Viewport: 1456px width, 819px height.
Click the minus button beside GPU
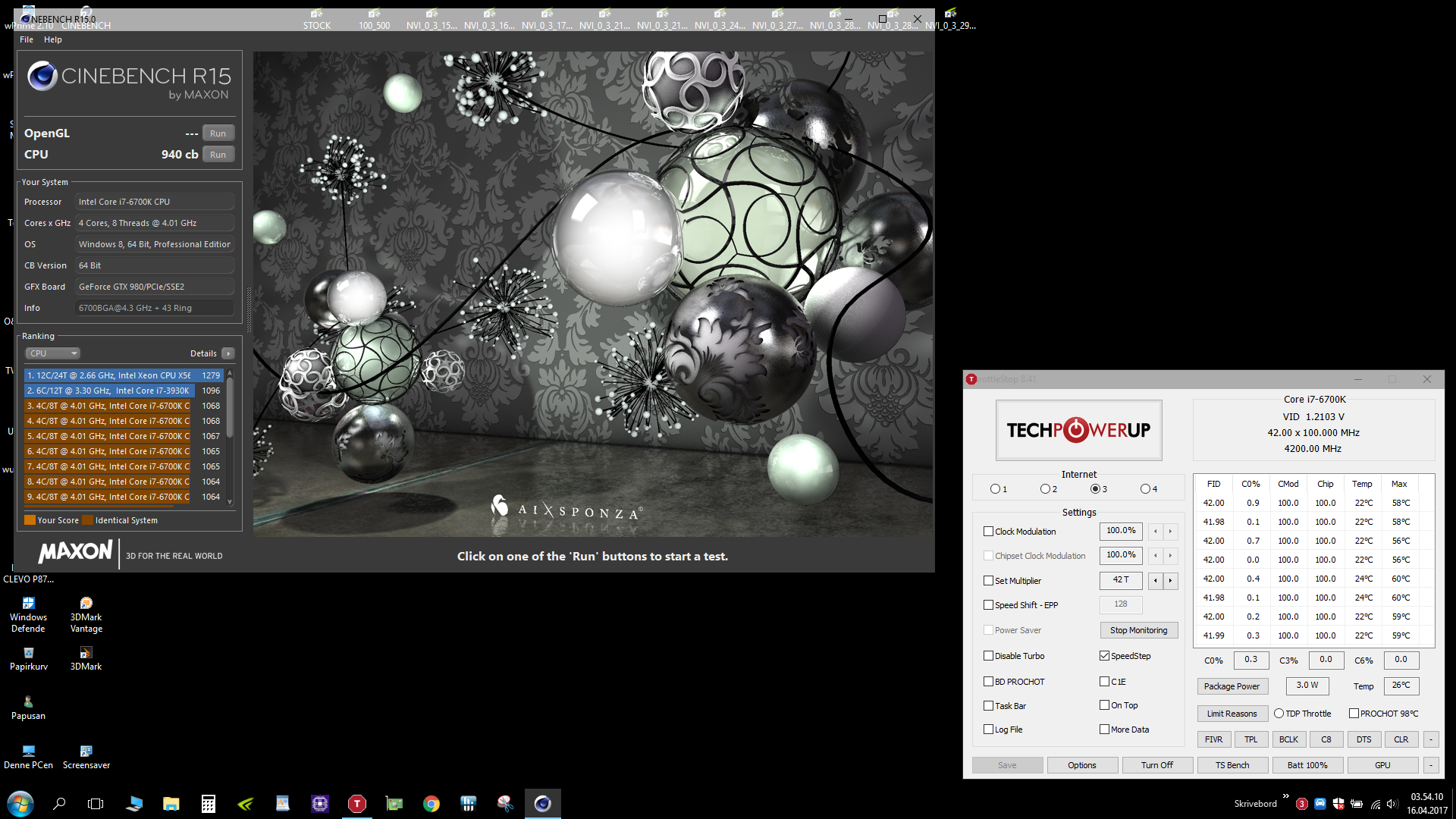(1431, 765)
